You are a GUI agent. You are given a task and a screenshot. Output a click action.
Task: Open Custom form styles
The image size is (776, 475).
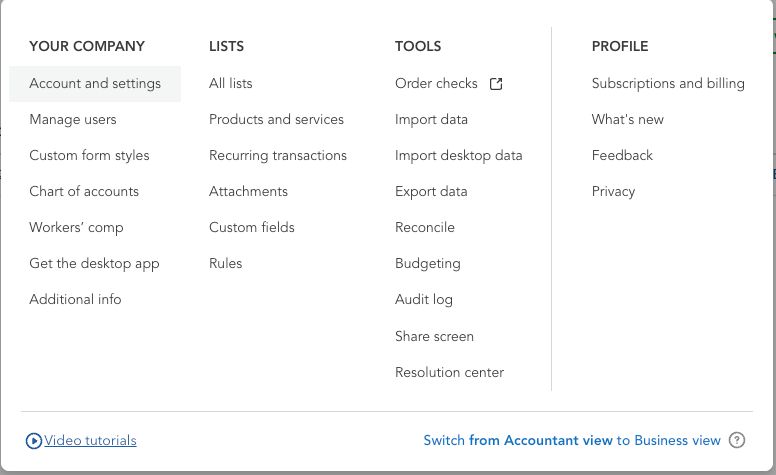[x=89, y=156]
